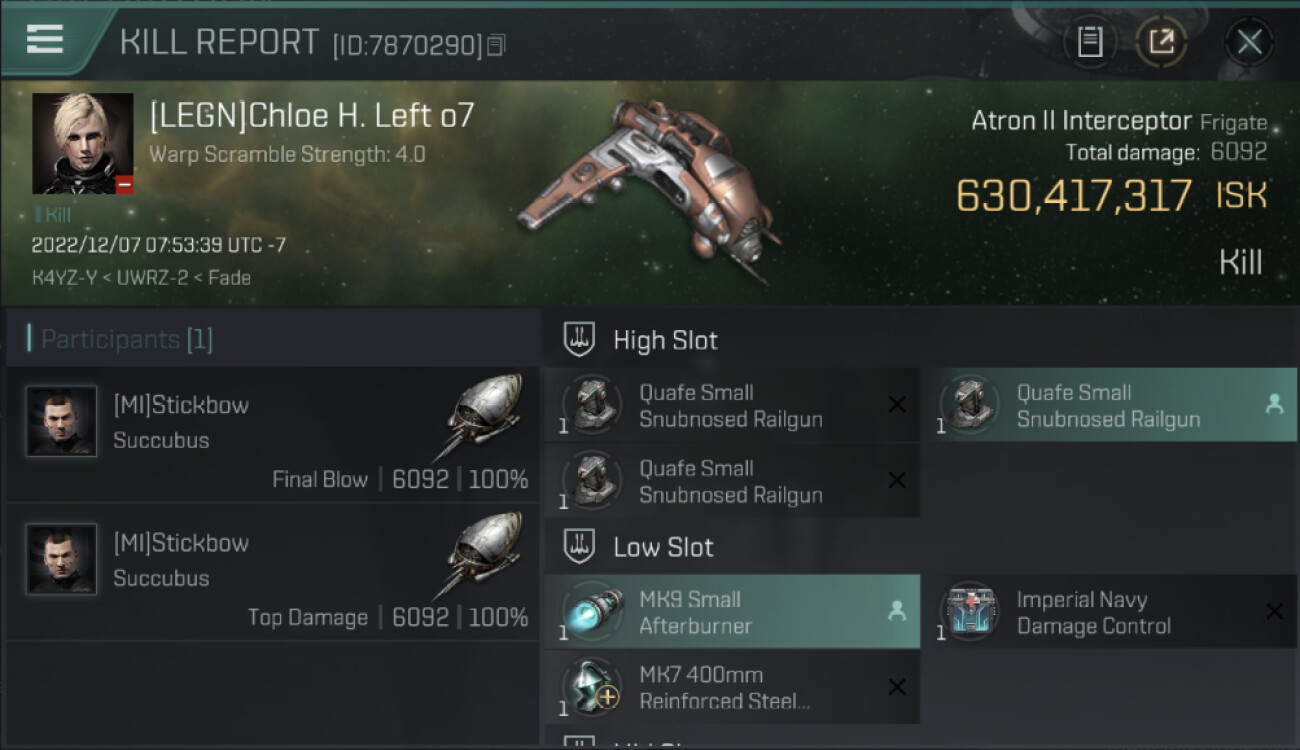This screenshot has height=750, width=1300.
Task: Open the kill report notes clipboard icon
Action: 1090,42
